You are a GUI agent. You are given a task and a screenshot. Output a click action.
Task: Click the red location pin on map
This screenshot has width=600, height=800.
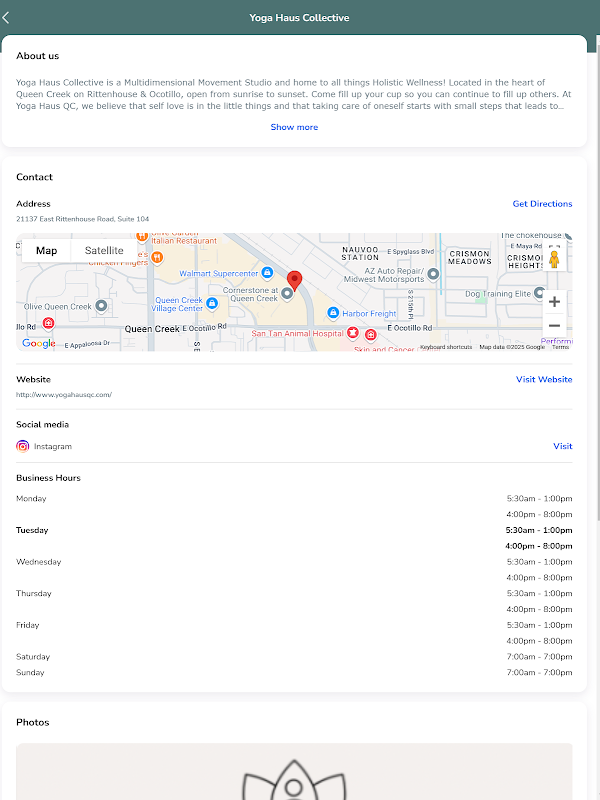coord(294,280)
